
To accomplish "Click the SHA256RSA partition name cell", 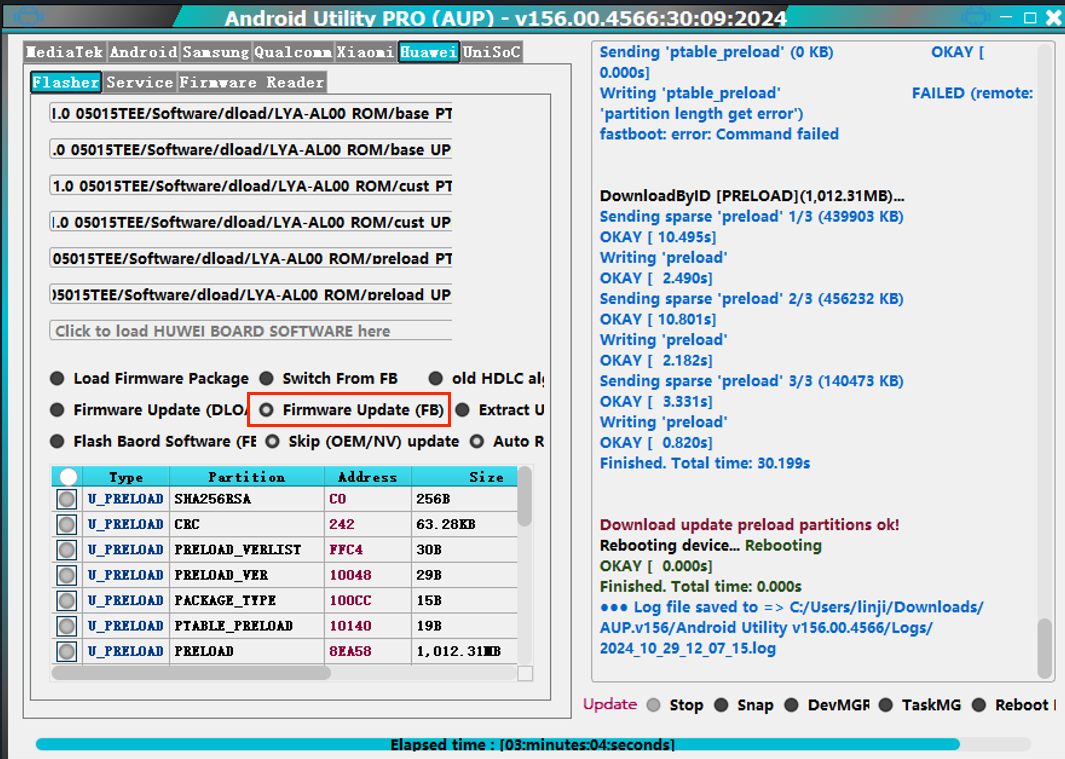I will (247, 499).
